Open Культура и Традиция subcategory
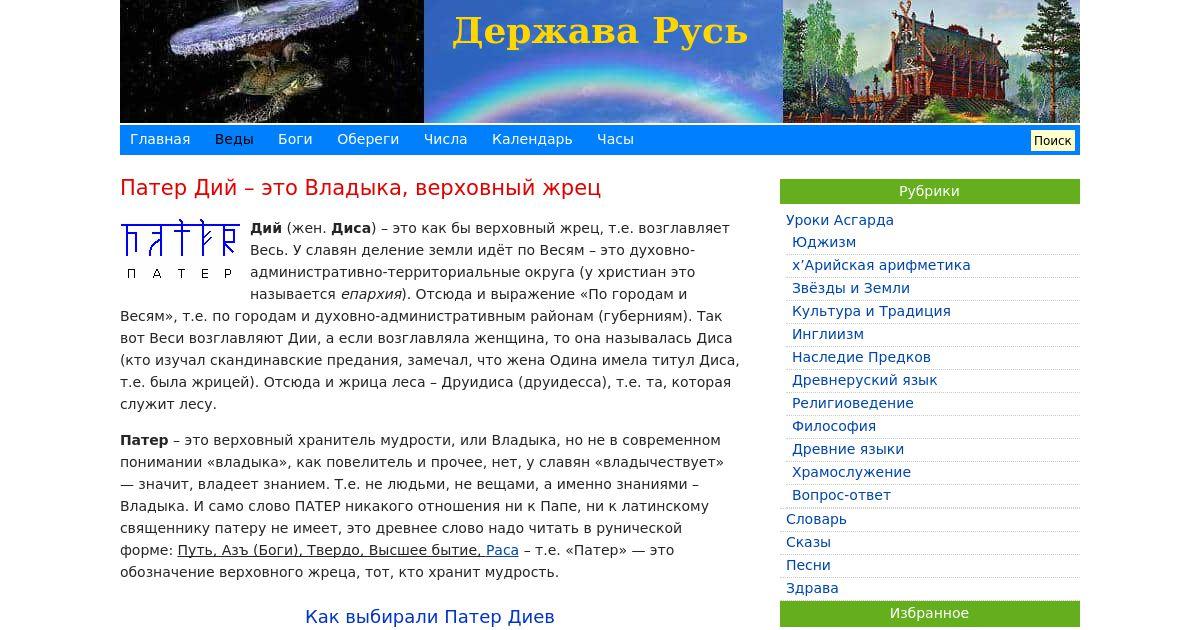Viewport: 1200px width, 630px height. pyautogui.click(x=871, y=311)
